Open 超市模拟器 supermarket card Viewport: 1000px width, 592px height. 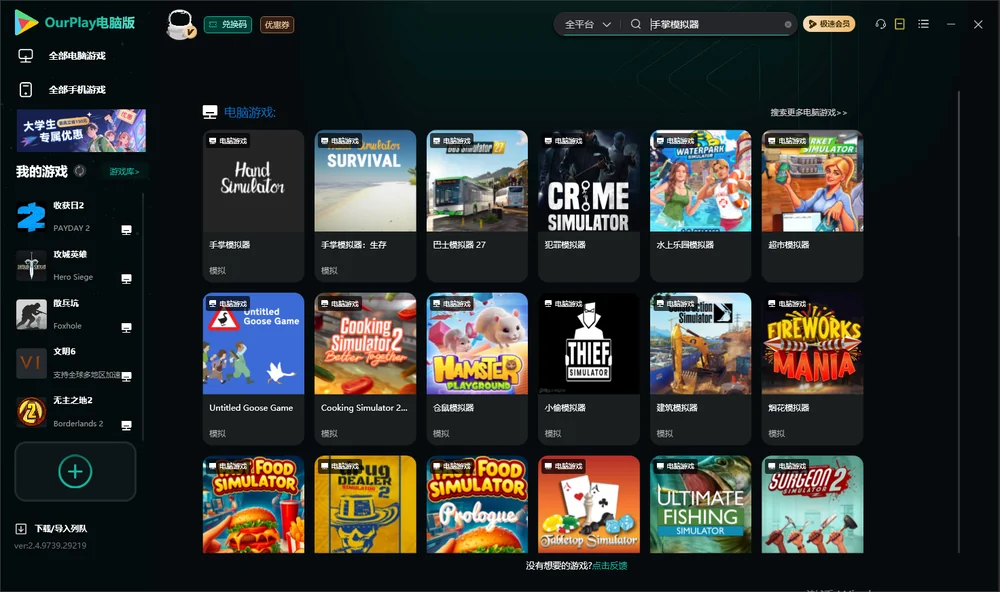pos(812,205)
